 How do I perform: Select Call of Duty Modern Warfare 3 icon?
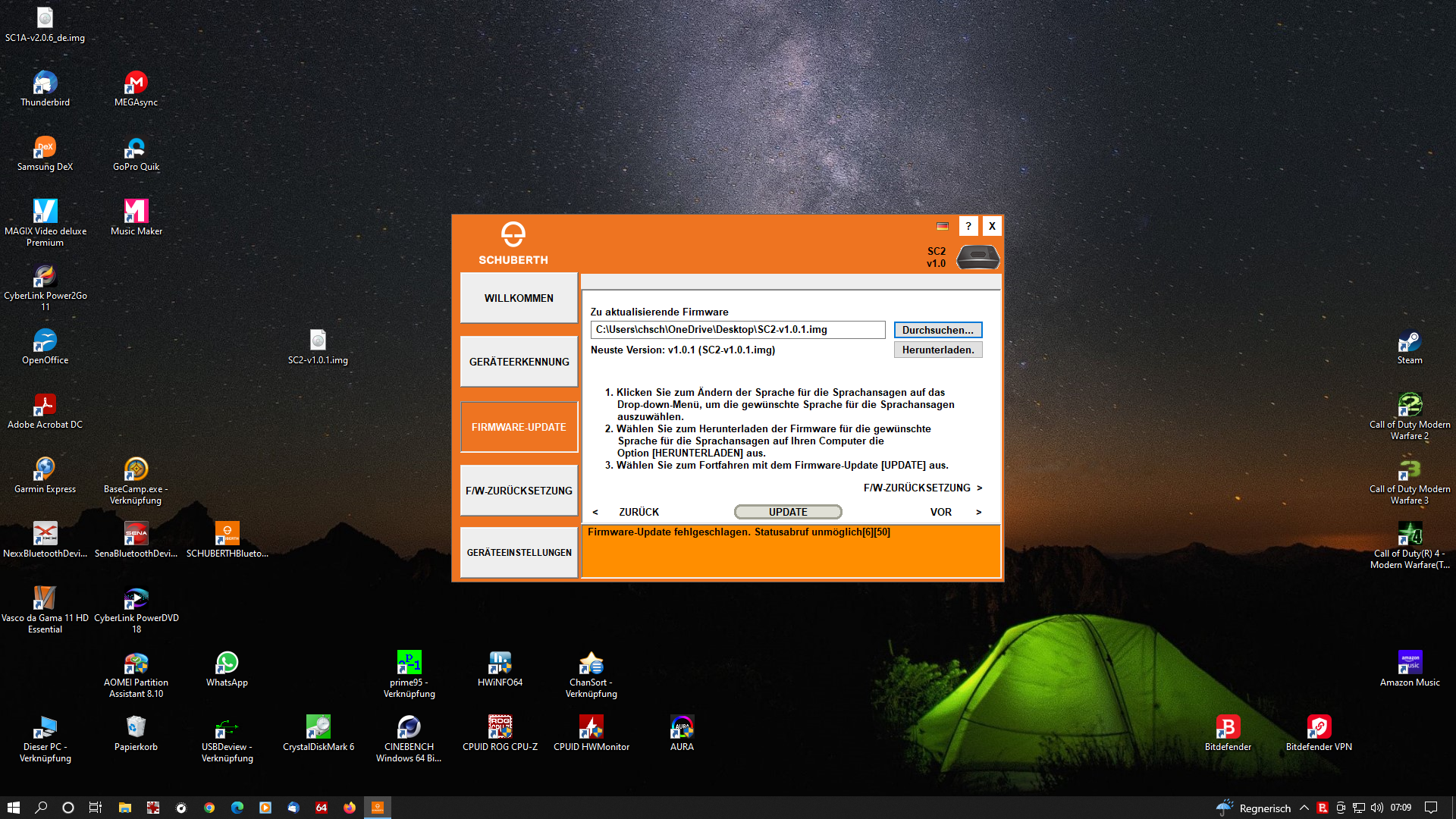pyautogui.click(x=1410, y=481)
